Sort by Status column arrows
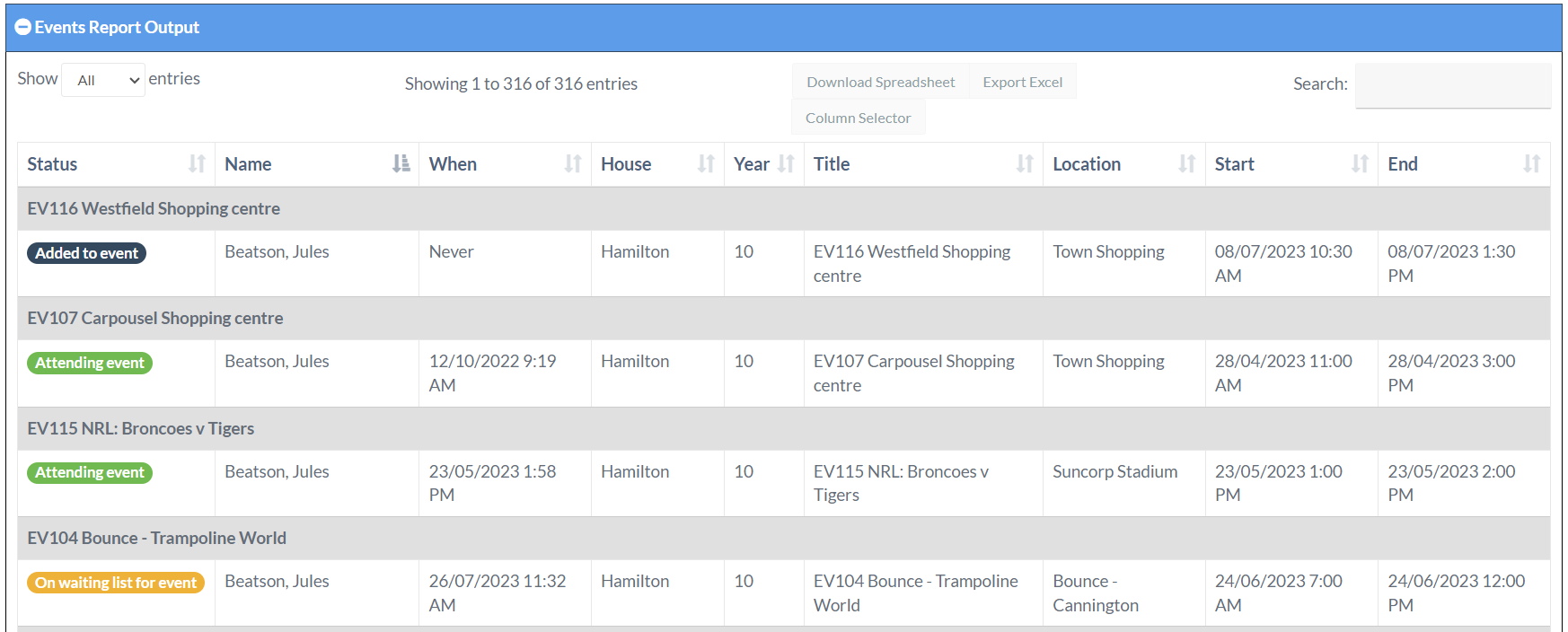The height and width of the screenshot is (632, 1568). tap(197, 164)
